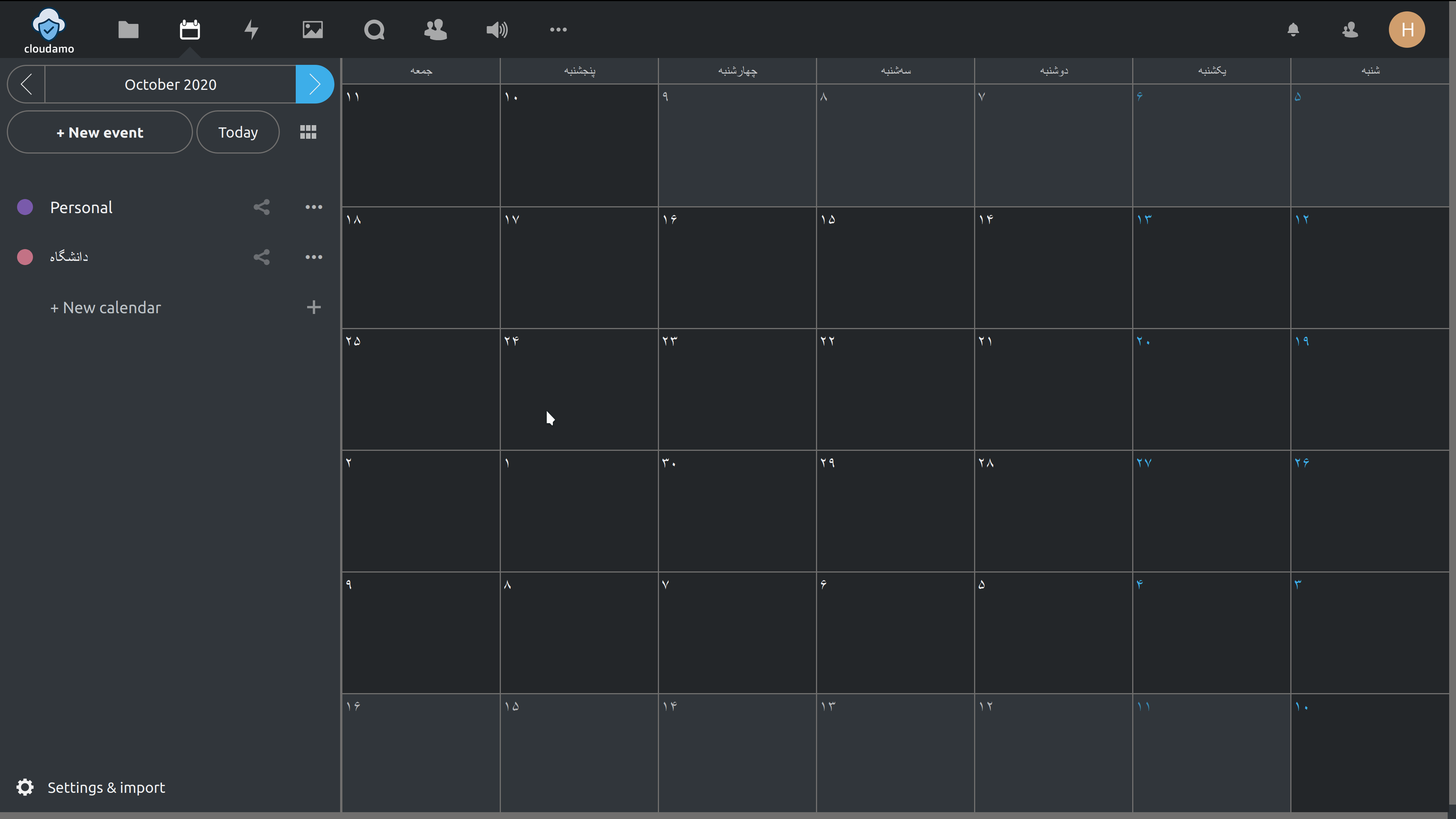Select day ۲۸ cell
Screen dimensions: 1456x819
point(1054,511)
